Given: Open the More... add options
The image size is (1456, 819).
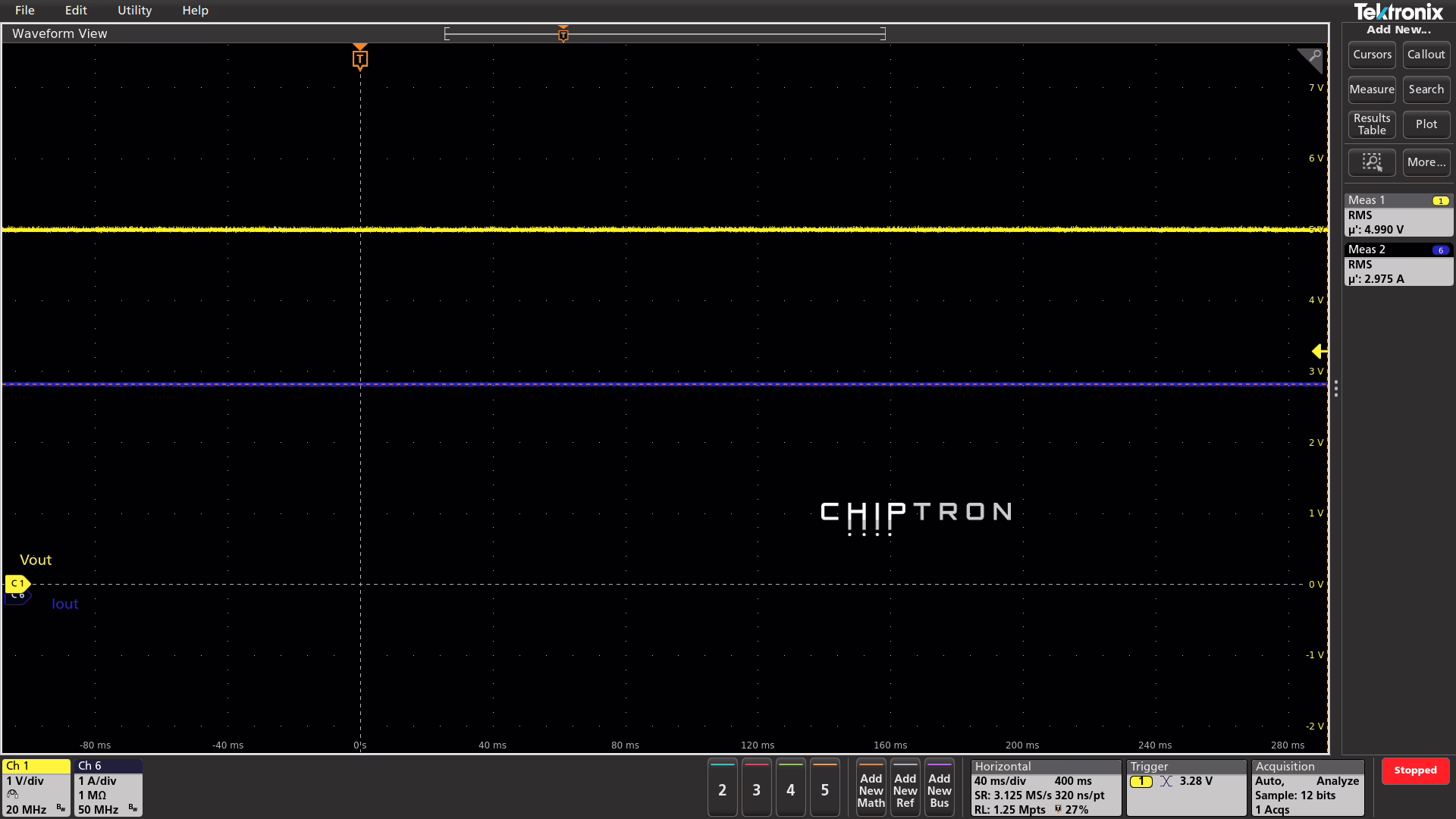Looking at the screenshot, I should pos(1426,162).
